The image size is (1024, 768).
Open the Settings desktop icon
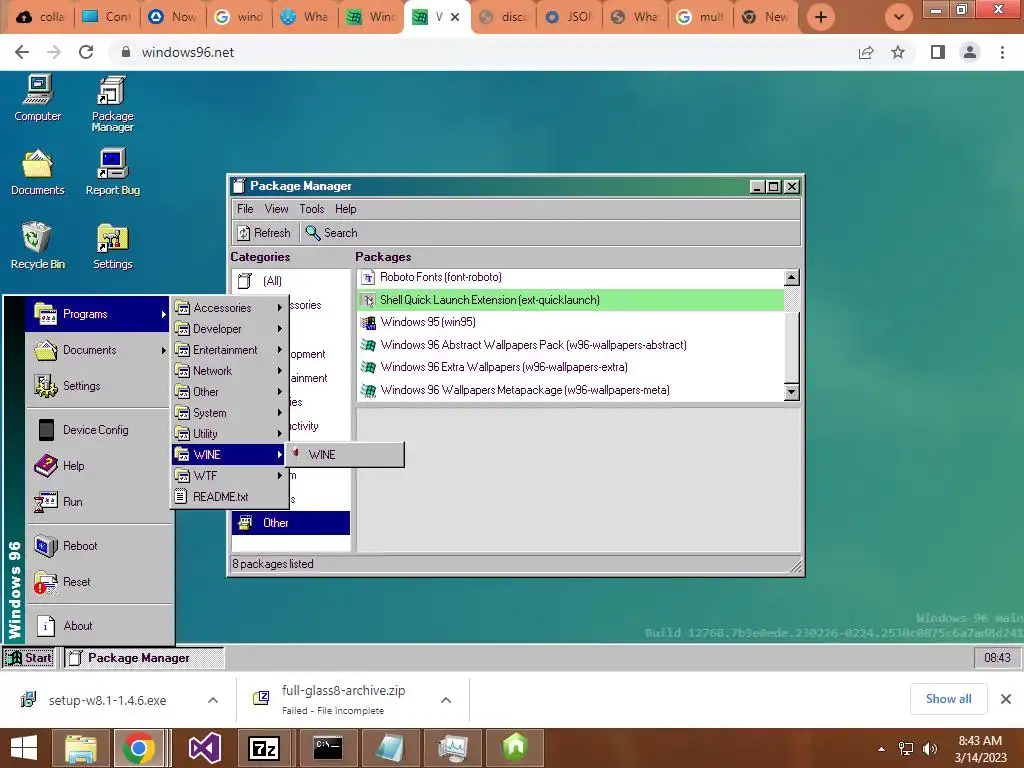pos(112,246)
